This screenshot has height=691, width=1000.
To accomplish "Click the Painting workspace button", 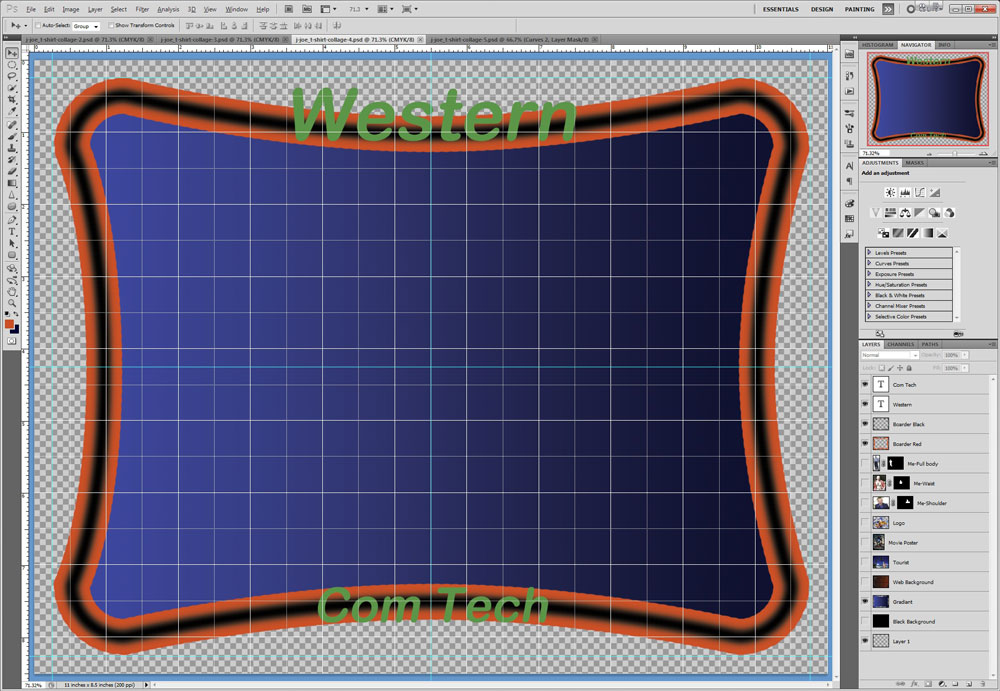I will [859, 9].
